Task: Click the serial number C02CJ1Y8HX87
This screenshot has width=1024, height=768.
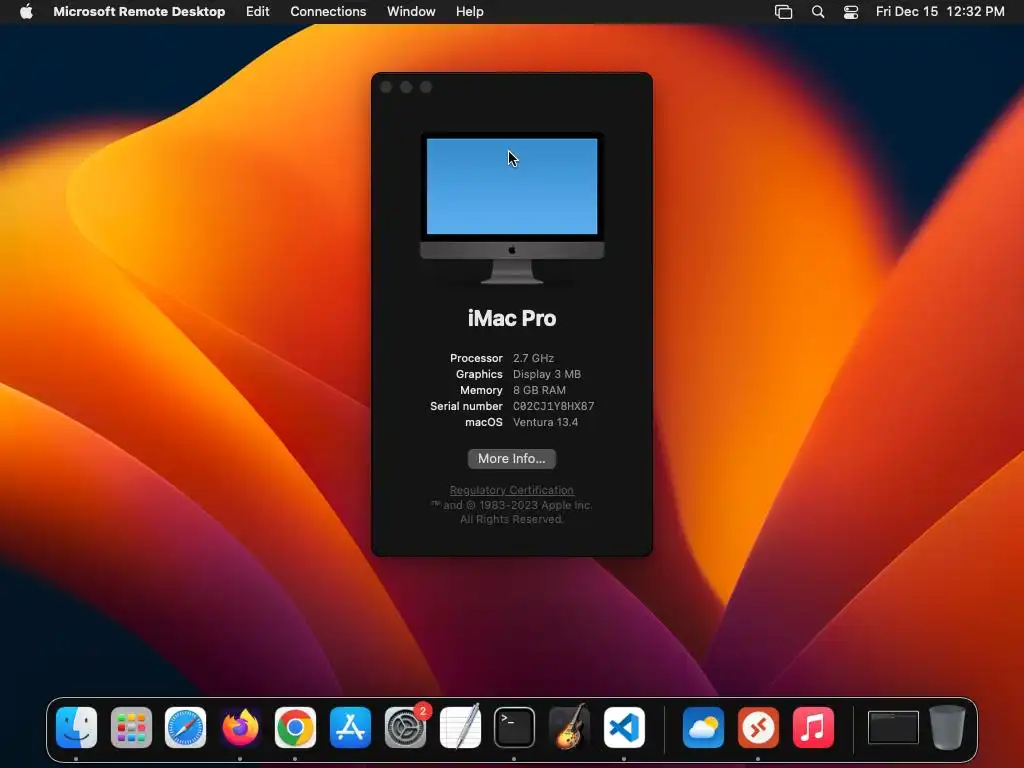Action: [554, 406]
